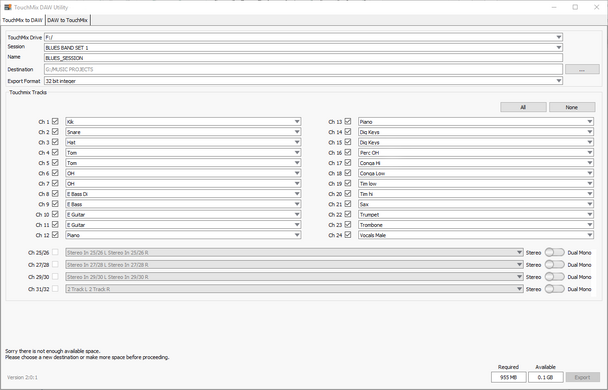608x390 pixels.
Task: Check the Ch 31/32 checkbox
Action: [x=55, y=289]
